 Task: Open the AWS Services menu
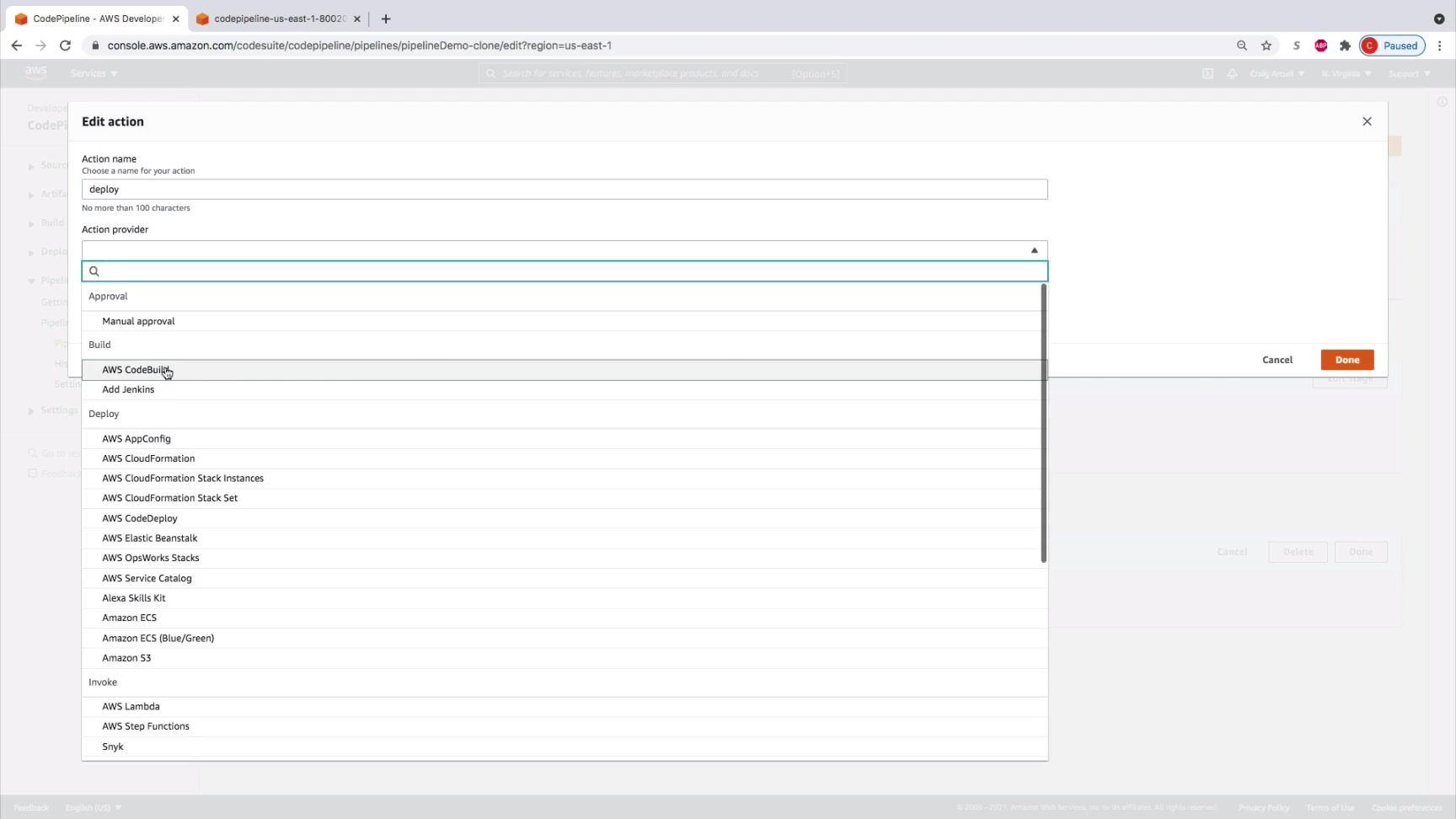pyautogui.click(x=94, y=73)
